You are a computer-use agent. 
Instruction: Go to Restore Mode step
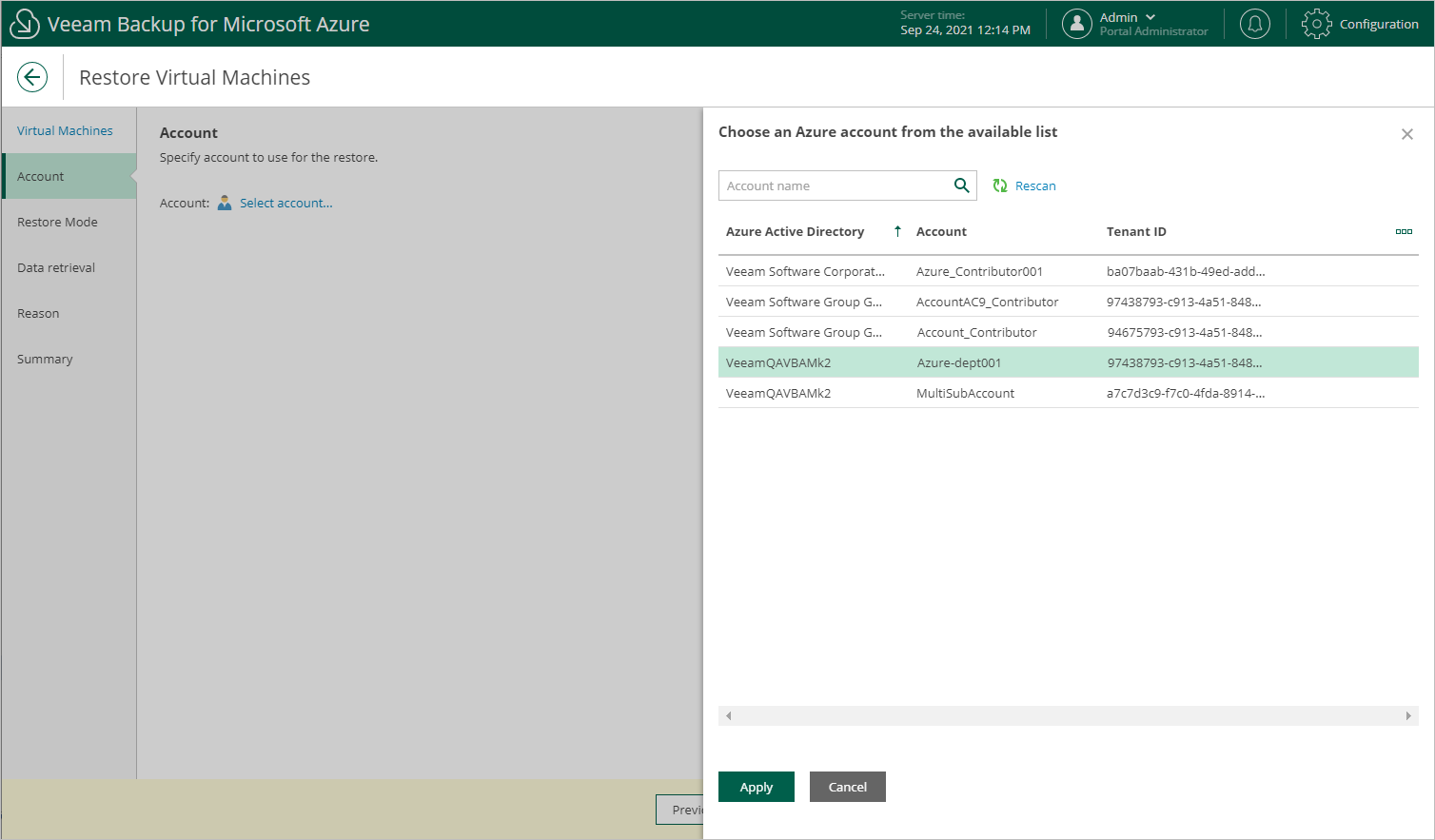click(69, 222)
